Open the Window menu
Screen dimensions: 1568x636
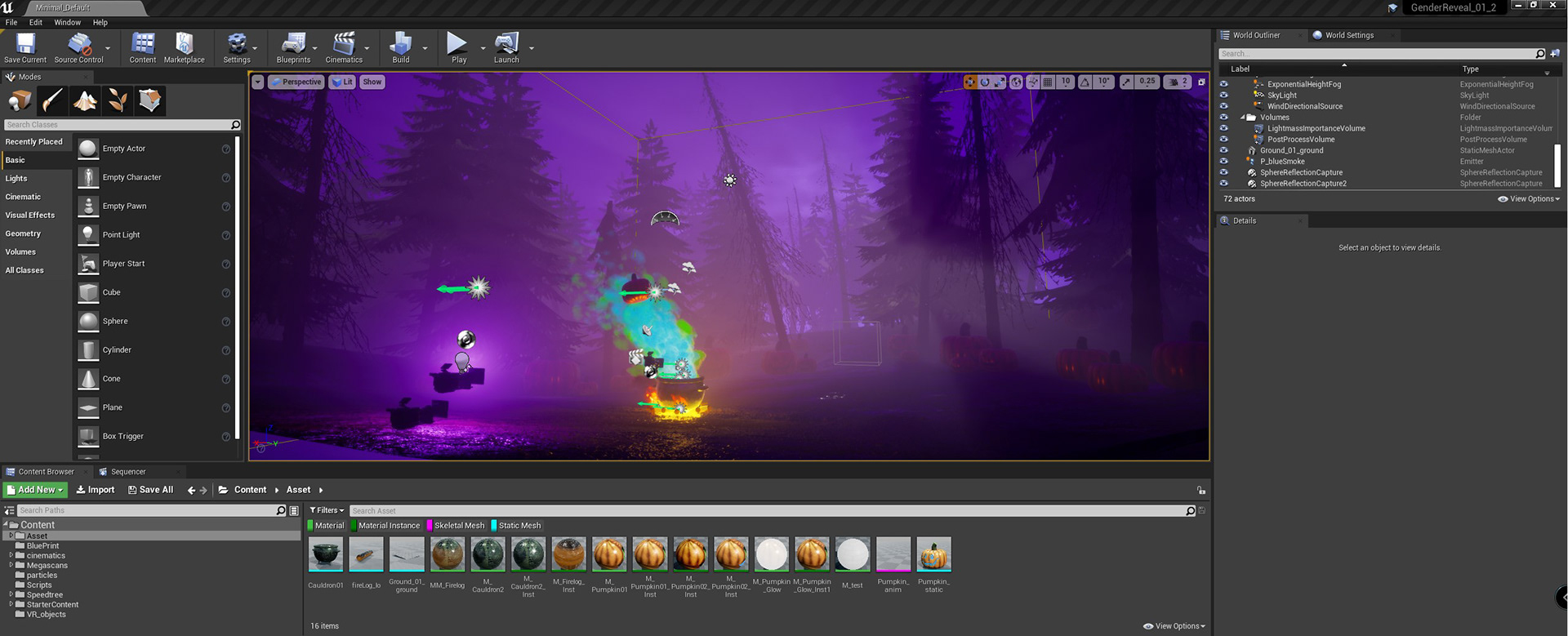(x=67, y=22)
